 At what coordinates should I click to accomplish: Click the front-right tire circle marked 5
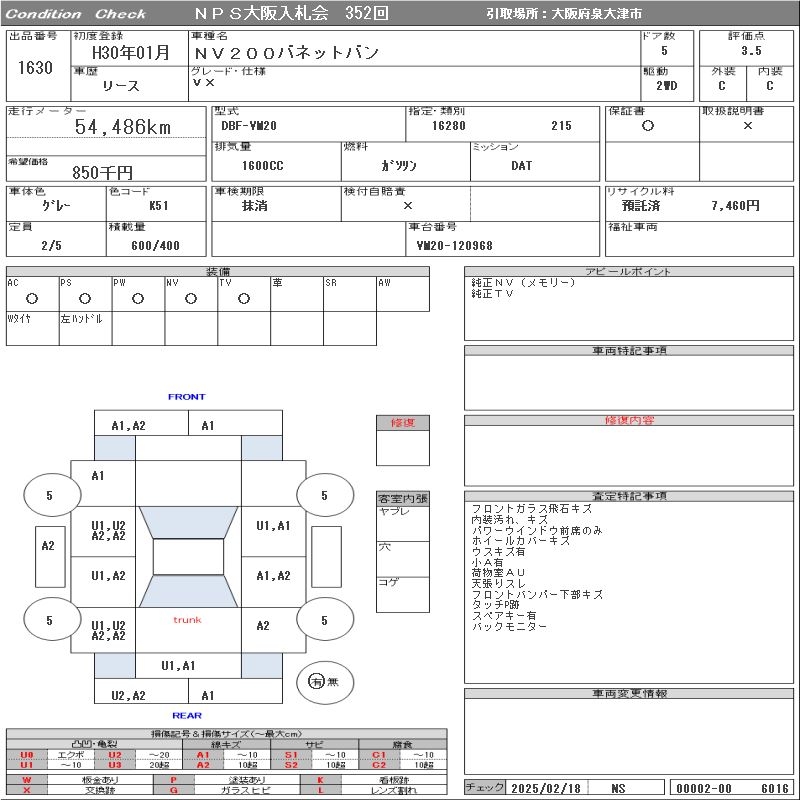(323, 496)
